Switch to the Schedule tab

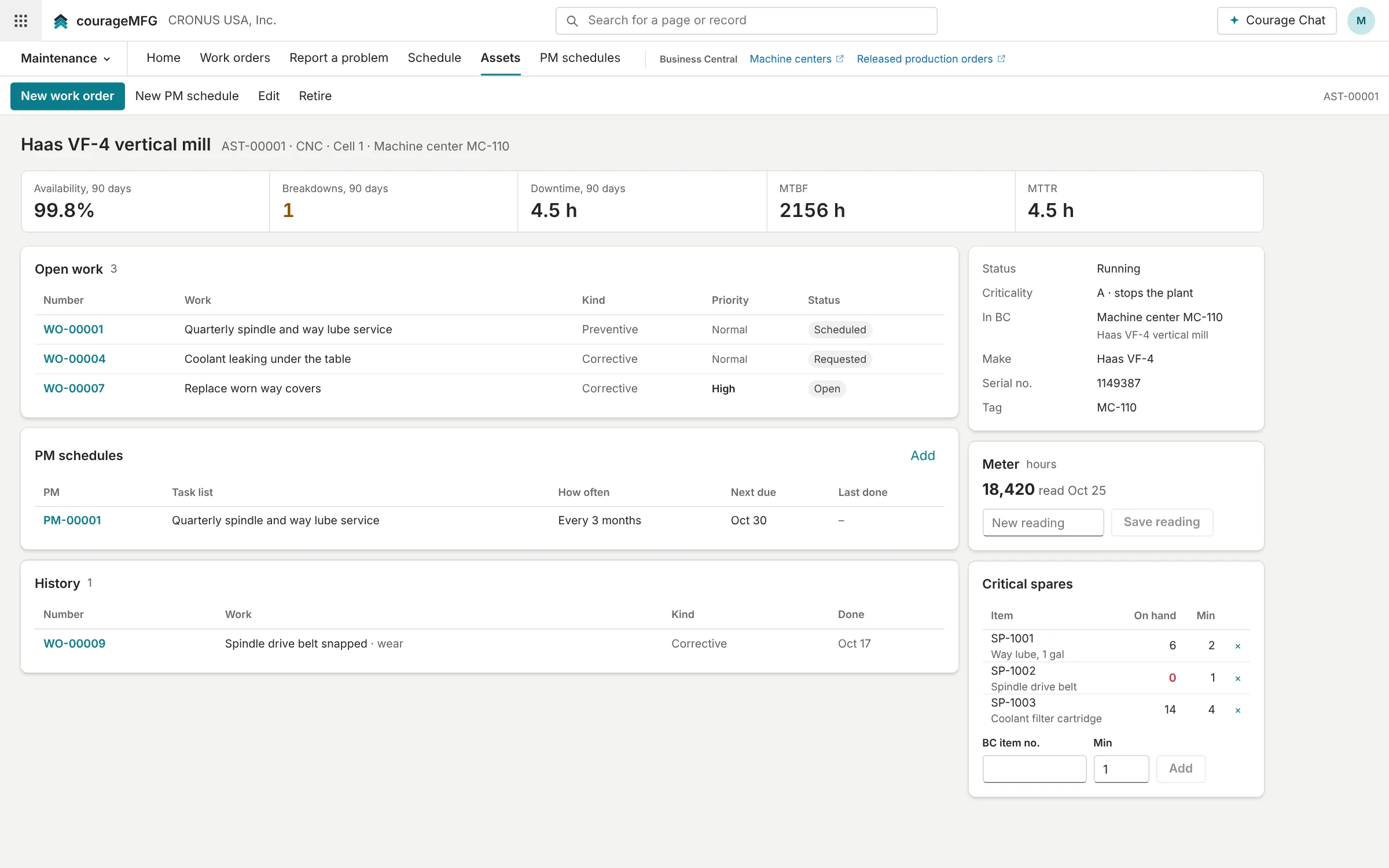point(434,58)
